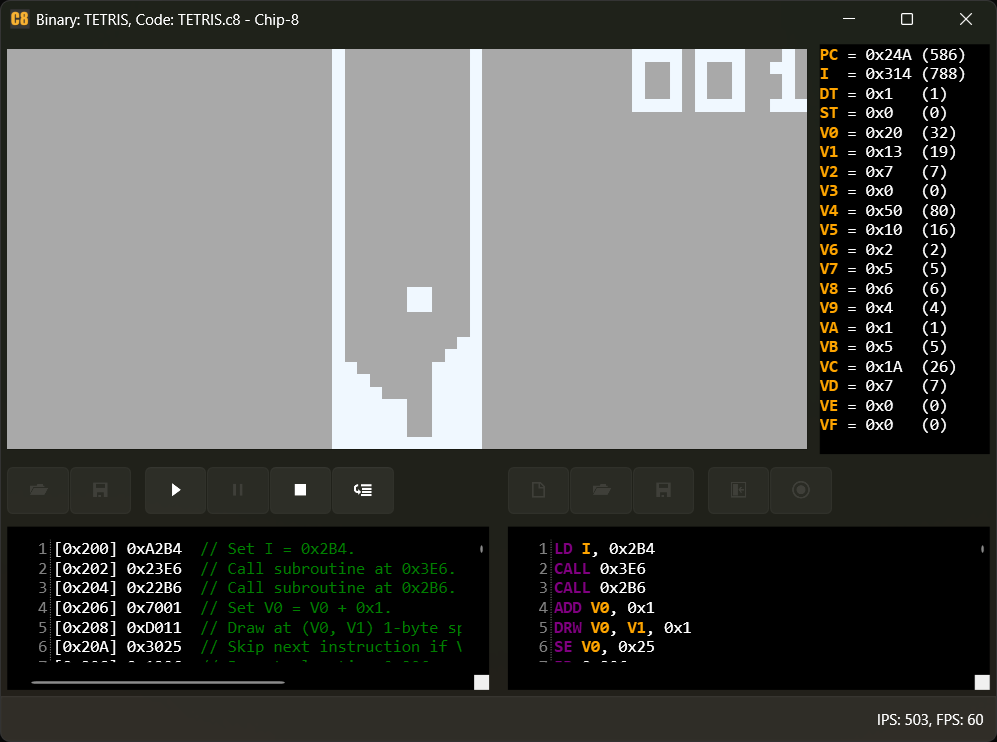The height and width of the screenshot is (742, 997).
Task: Click the C8 application icon in title bar
Action: [20, 19]
